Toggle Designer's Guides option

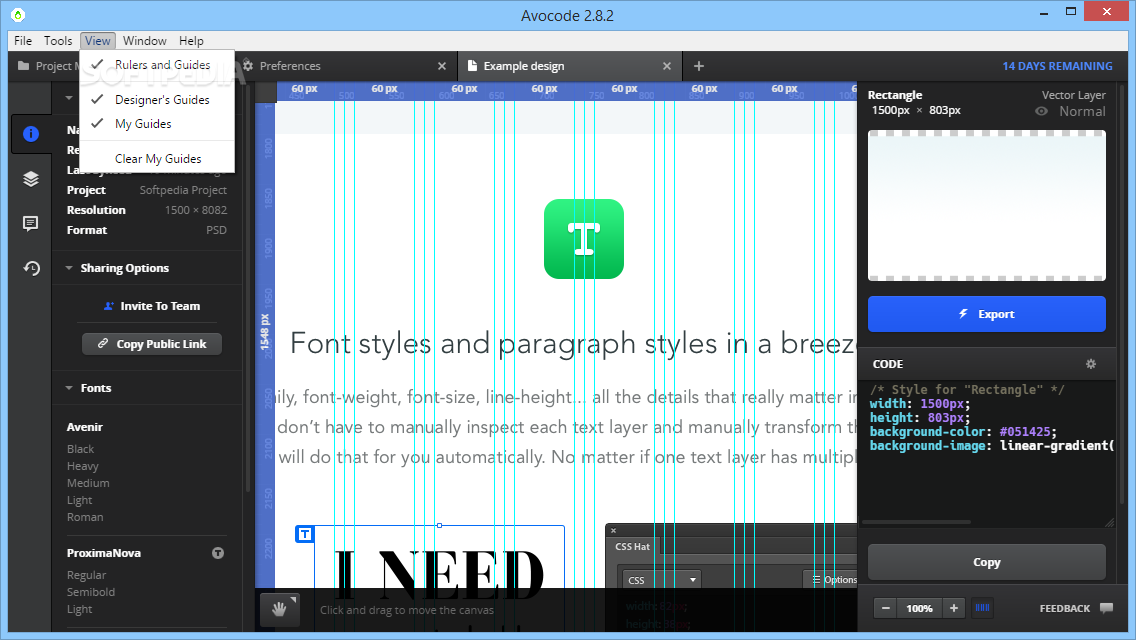[x=157, y=99]
